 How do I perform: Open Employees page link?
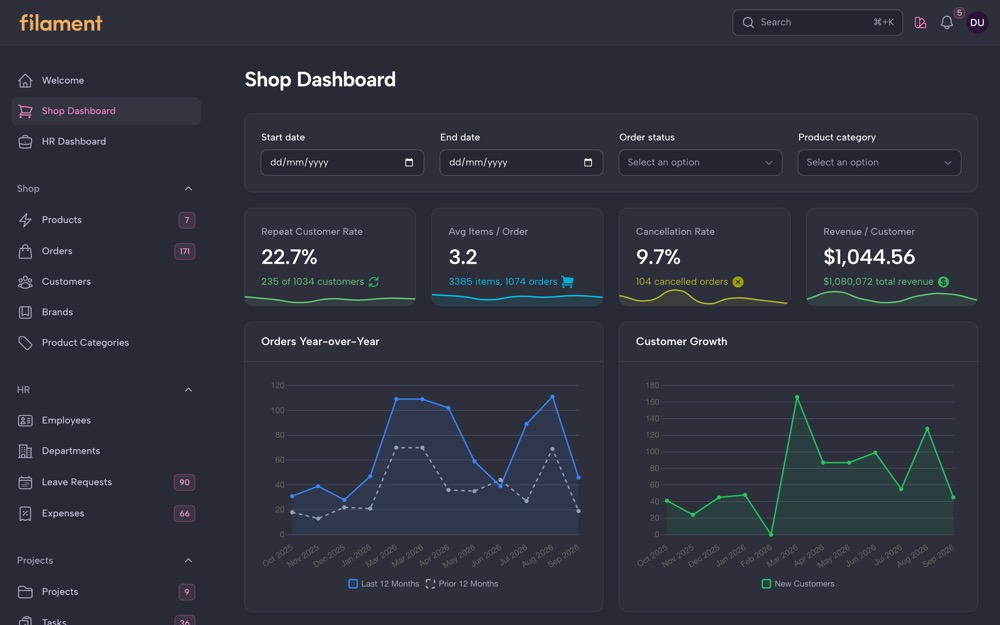point(106,420)
